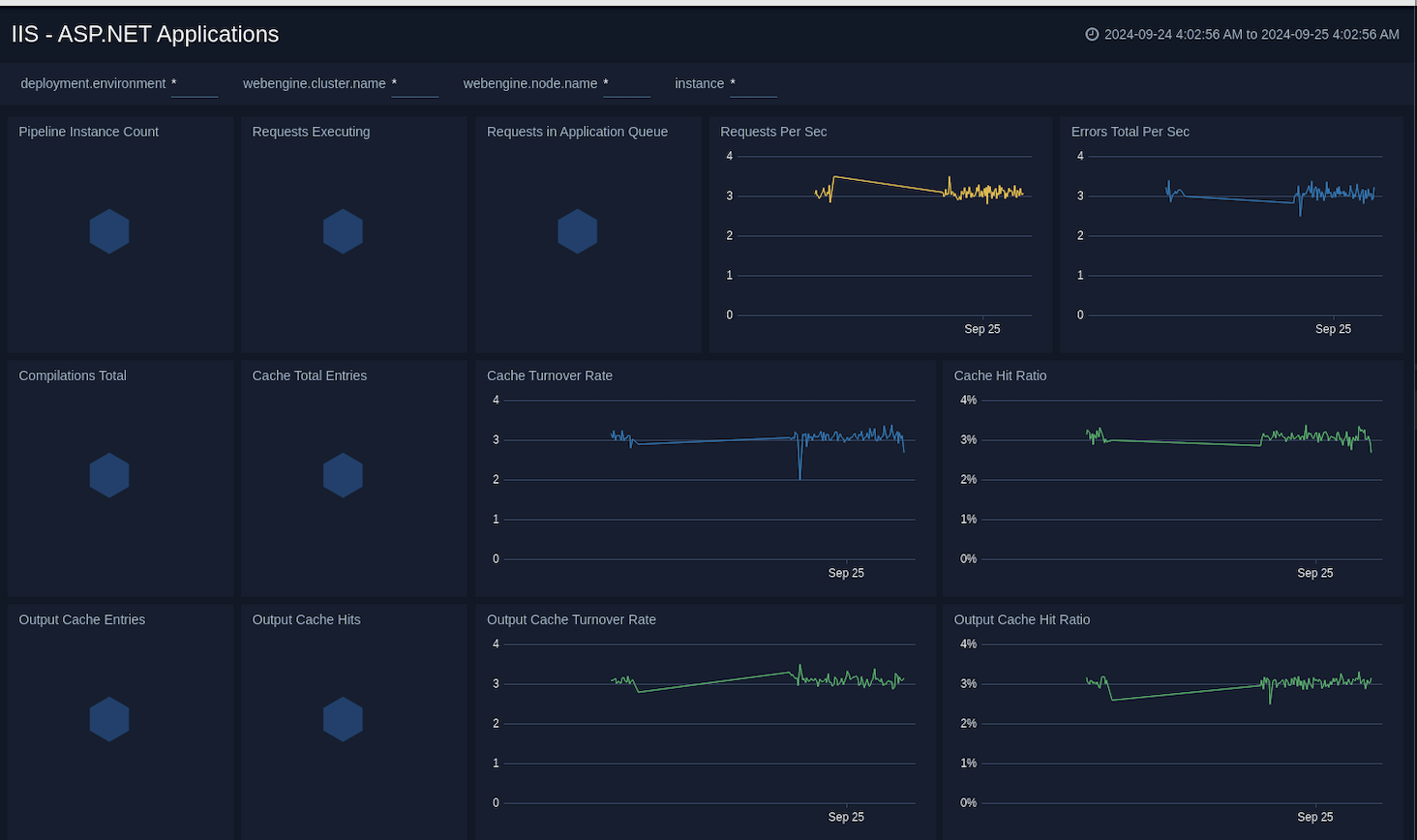The image size is (1417, 840).
Task: Click the Output Cache Hit Ratio panel title
Action: (x=1022, y=619)
